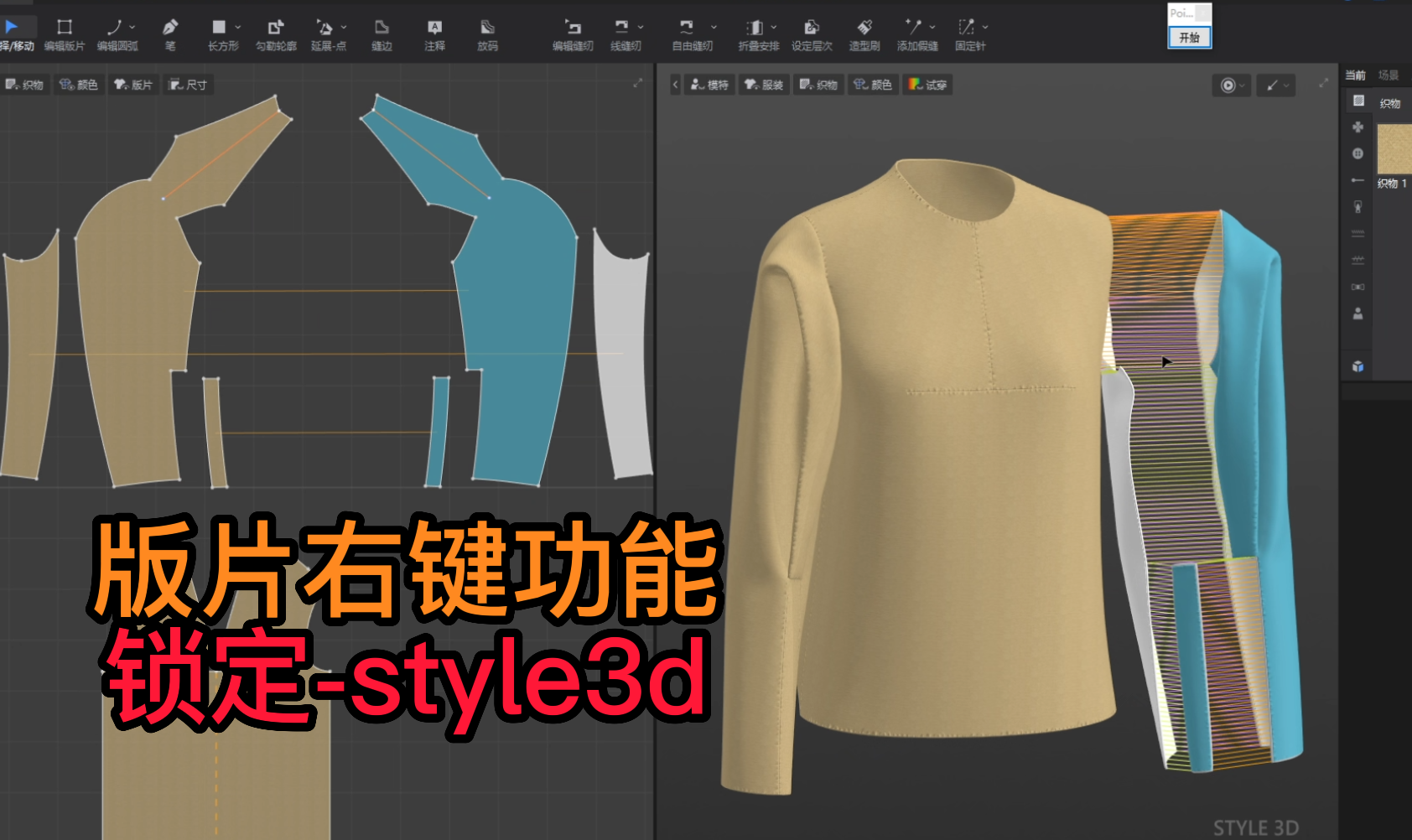Toggle 服装 garment display in 3D window
The image size is (1412, 840).
764,85
